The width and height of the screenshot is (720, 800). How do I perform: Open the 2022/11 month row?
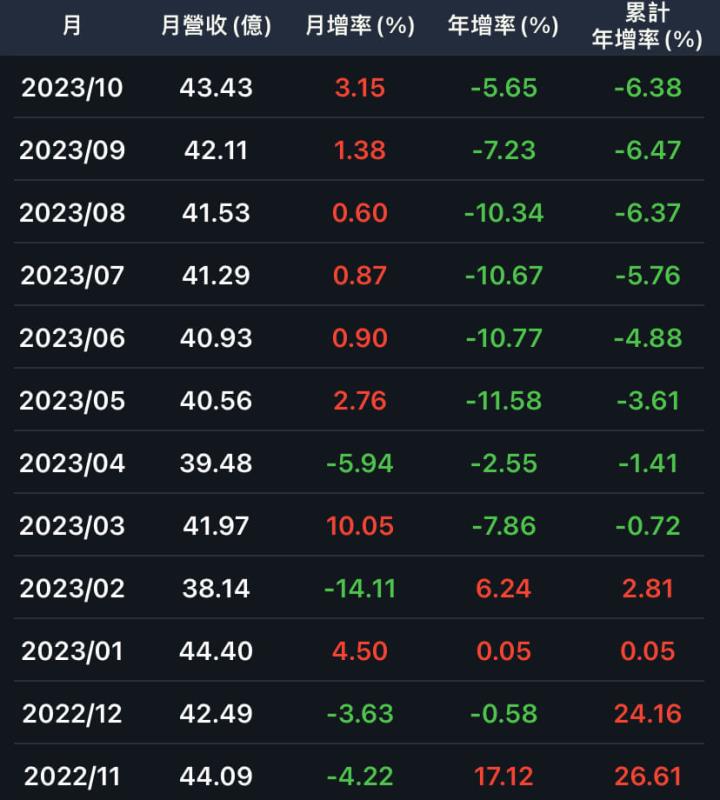click(x=72, y=776)
